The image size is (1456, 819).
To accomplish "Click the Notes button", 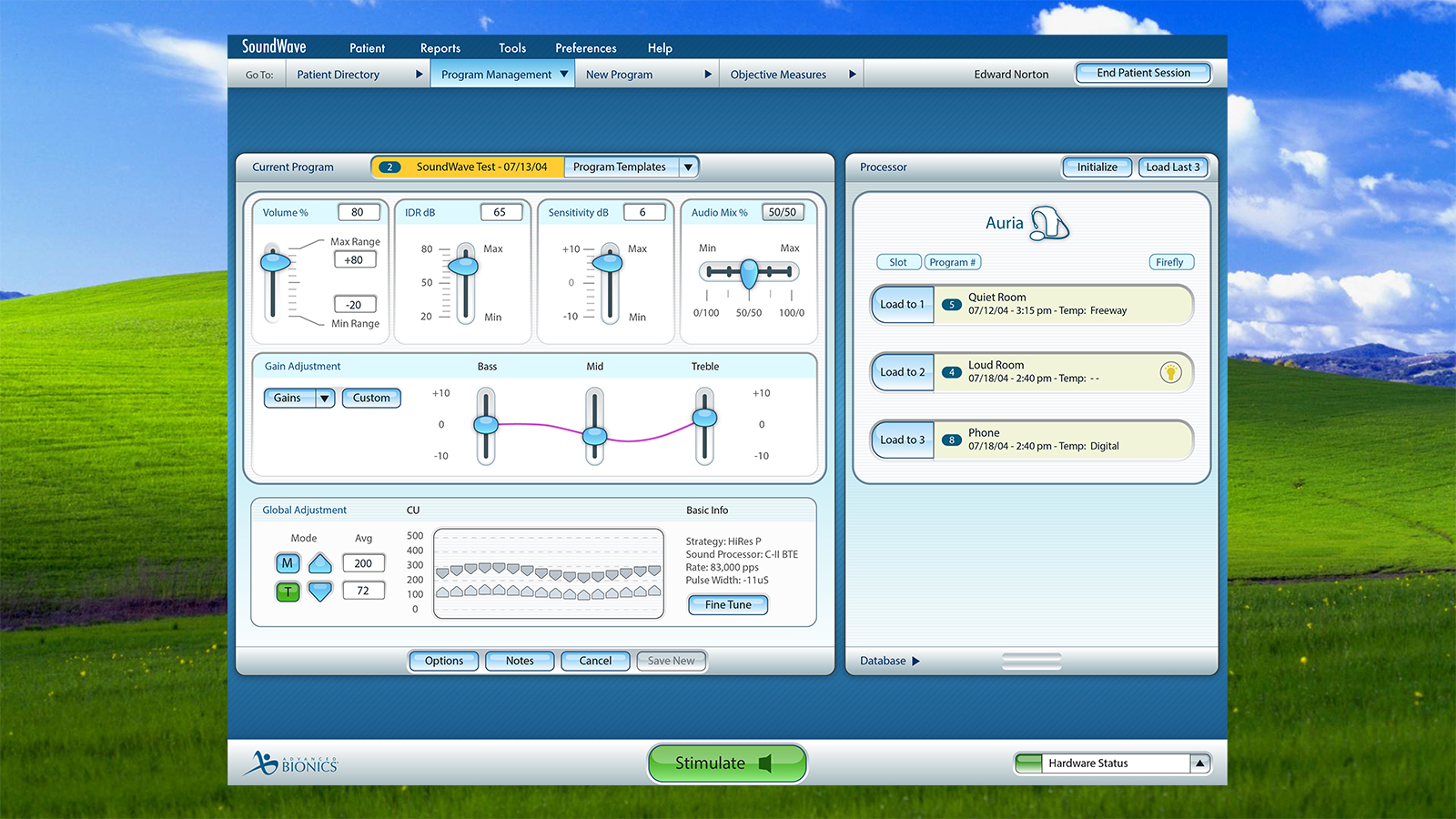I will pos(520,662).
